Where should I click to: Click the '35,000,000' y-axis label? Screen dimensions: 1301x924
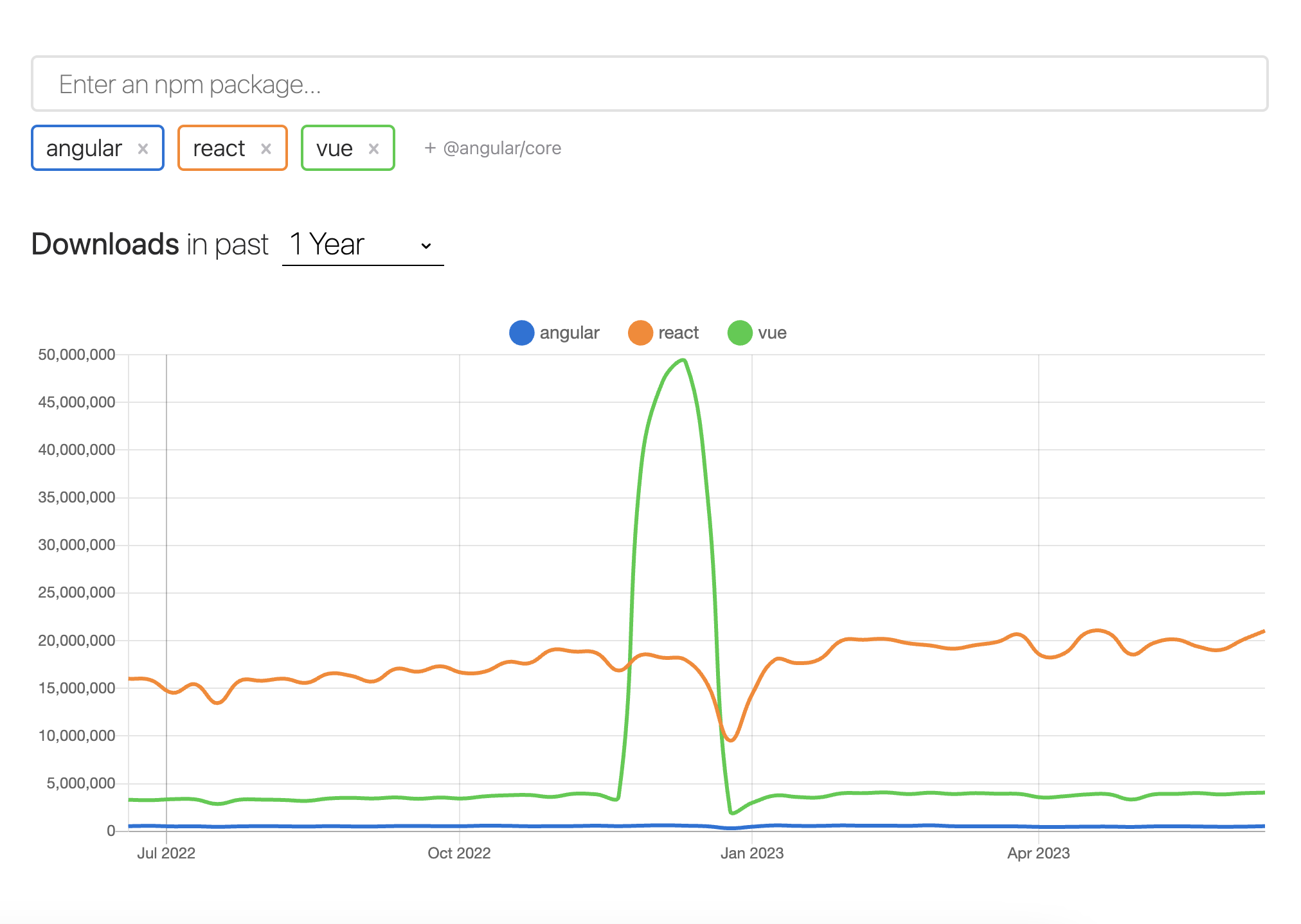76,497
